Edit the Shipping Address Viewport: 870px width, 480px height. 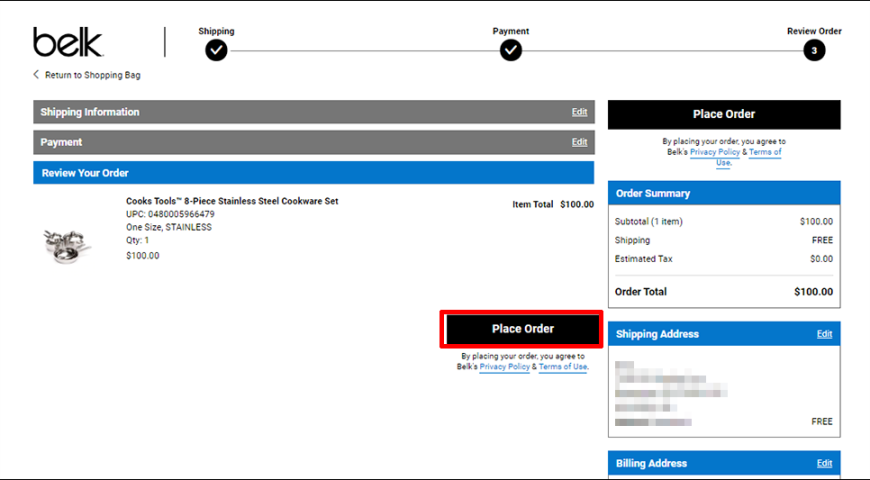[x=825, y=334]
